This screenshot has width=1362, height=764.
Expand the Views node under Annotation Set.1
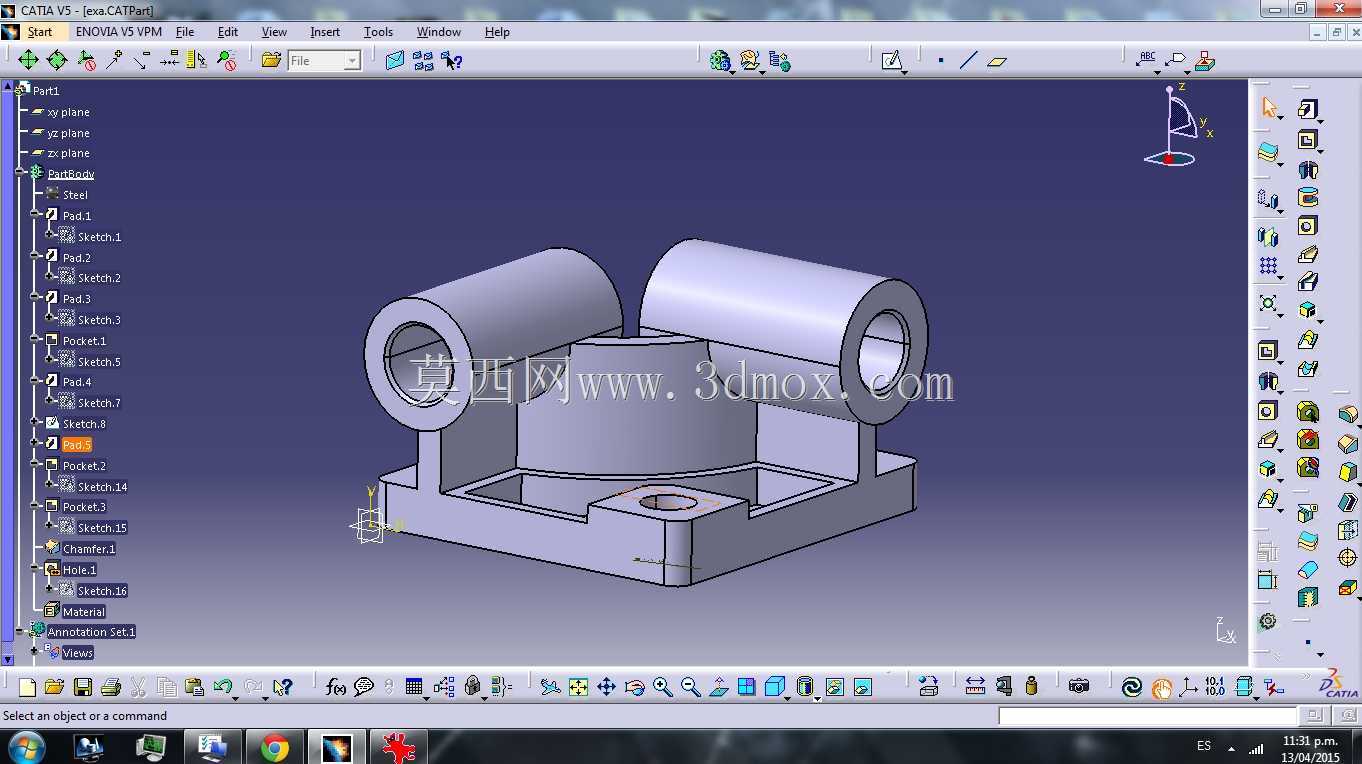coord(35,652)
